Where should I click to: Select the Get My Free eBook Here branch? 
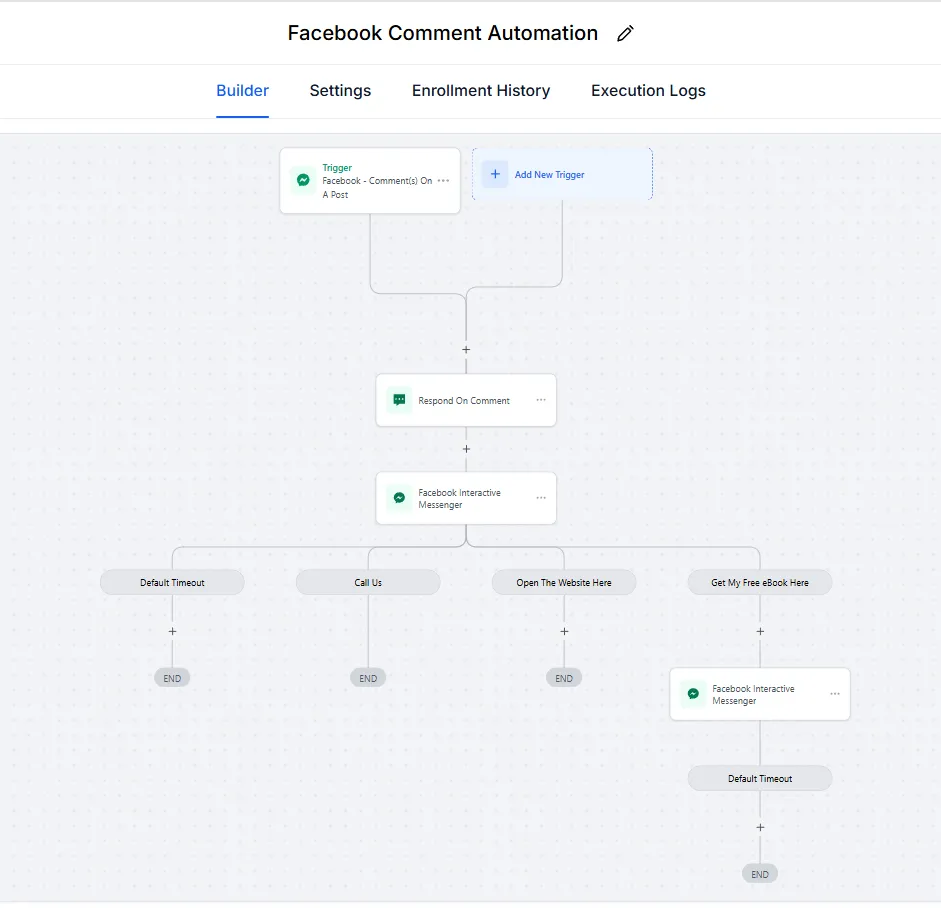760,582
